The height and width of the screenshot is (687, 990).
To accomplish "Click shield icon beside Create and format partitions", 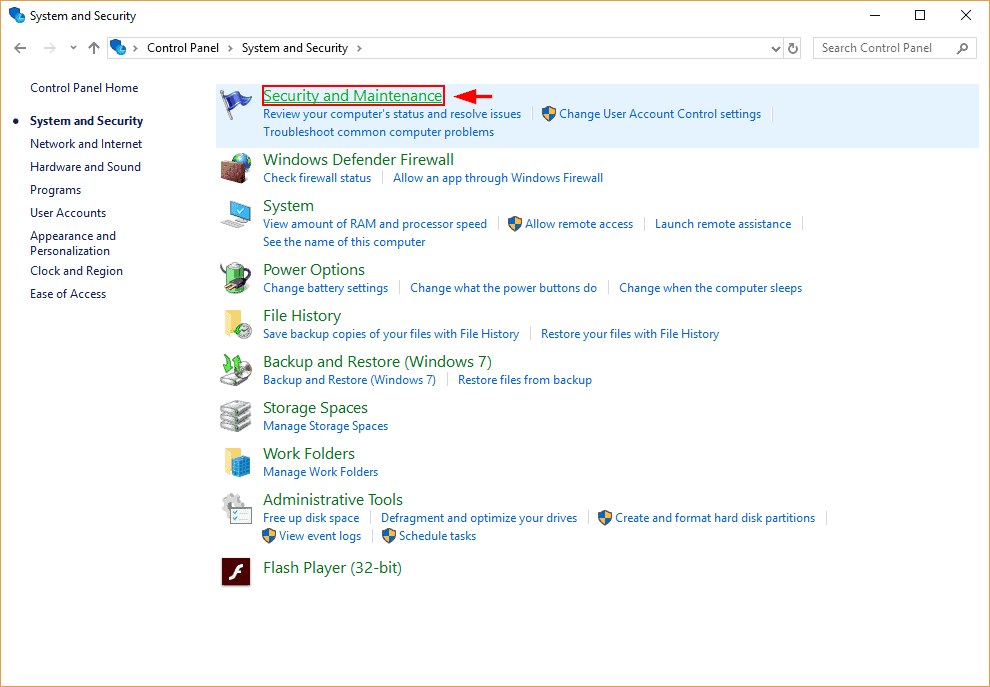I will [x=605, y=518].
